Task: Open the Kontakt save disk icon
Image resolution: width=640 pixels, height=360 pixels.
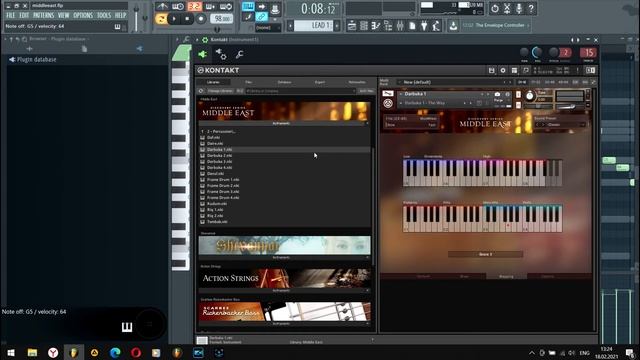Action: pyautogui.click(x=491, y=71)
